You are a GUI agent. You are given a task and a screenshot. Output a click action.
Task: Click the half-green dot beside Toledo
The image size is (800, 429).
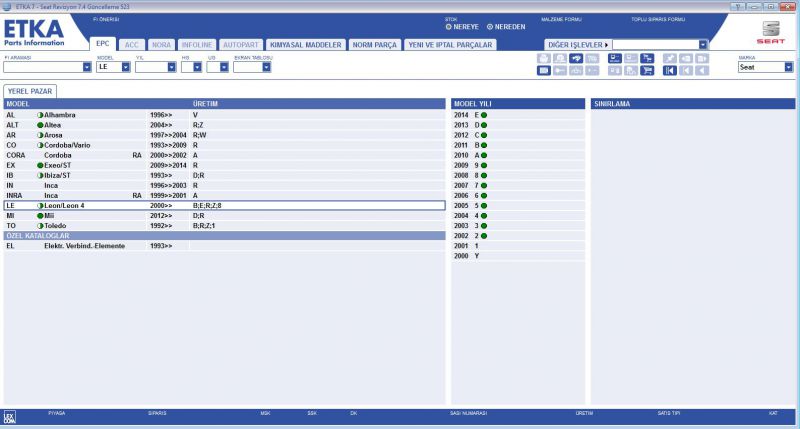pyautogui.click(x=40, y=226)
